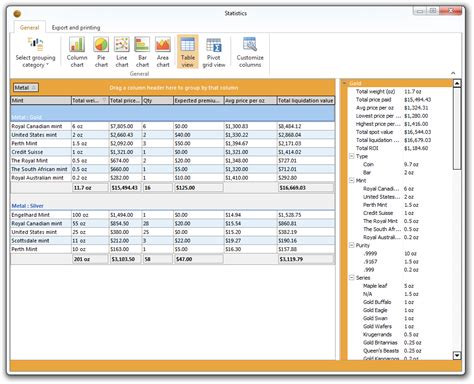This screenshot has width=474, height=384.
Task: Click the side panel scrollbar thumb
Action: click(x=457, y=129)
